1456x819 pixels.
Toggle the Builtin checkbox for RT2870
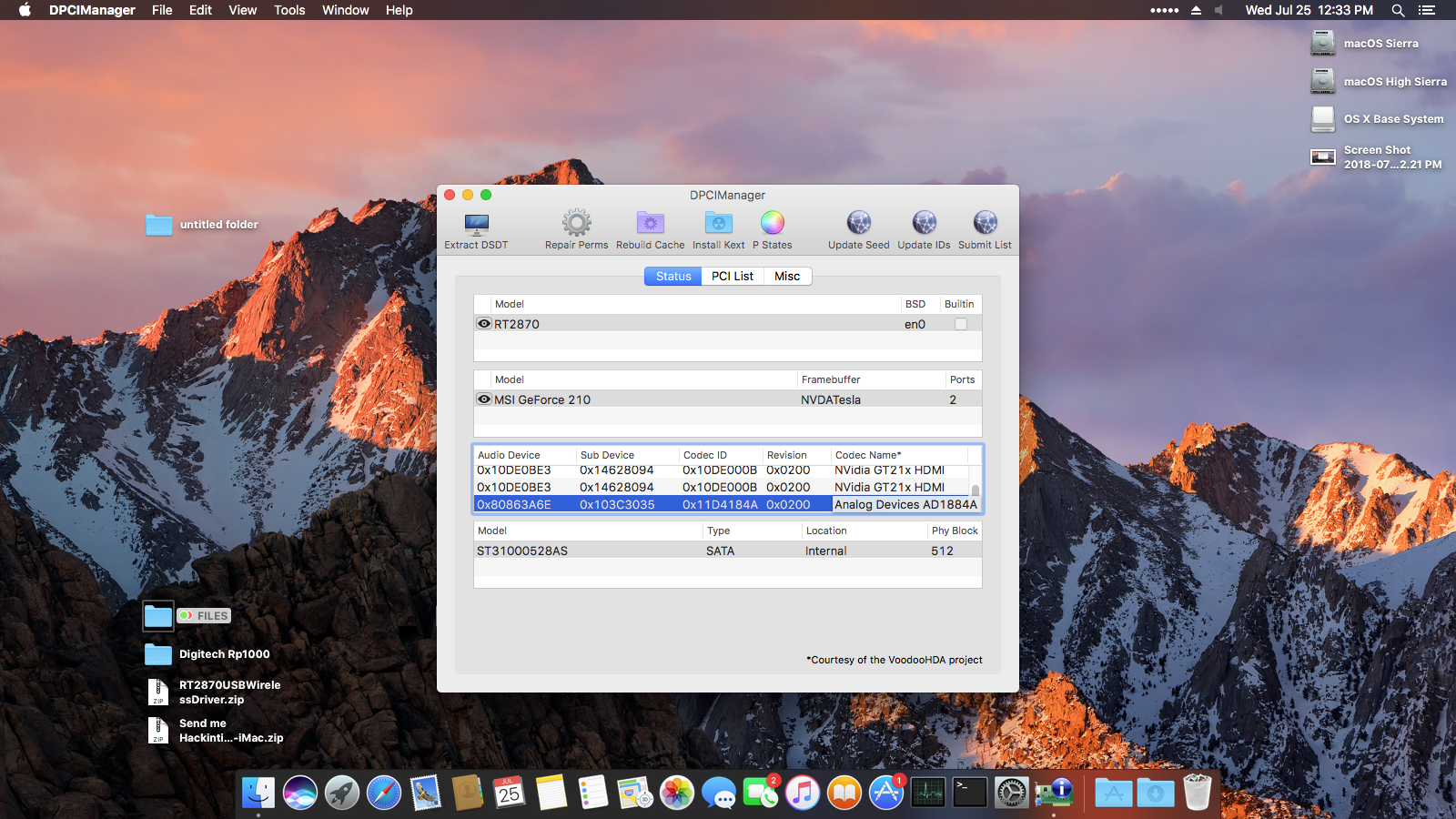point(960,324)
